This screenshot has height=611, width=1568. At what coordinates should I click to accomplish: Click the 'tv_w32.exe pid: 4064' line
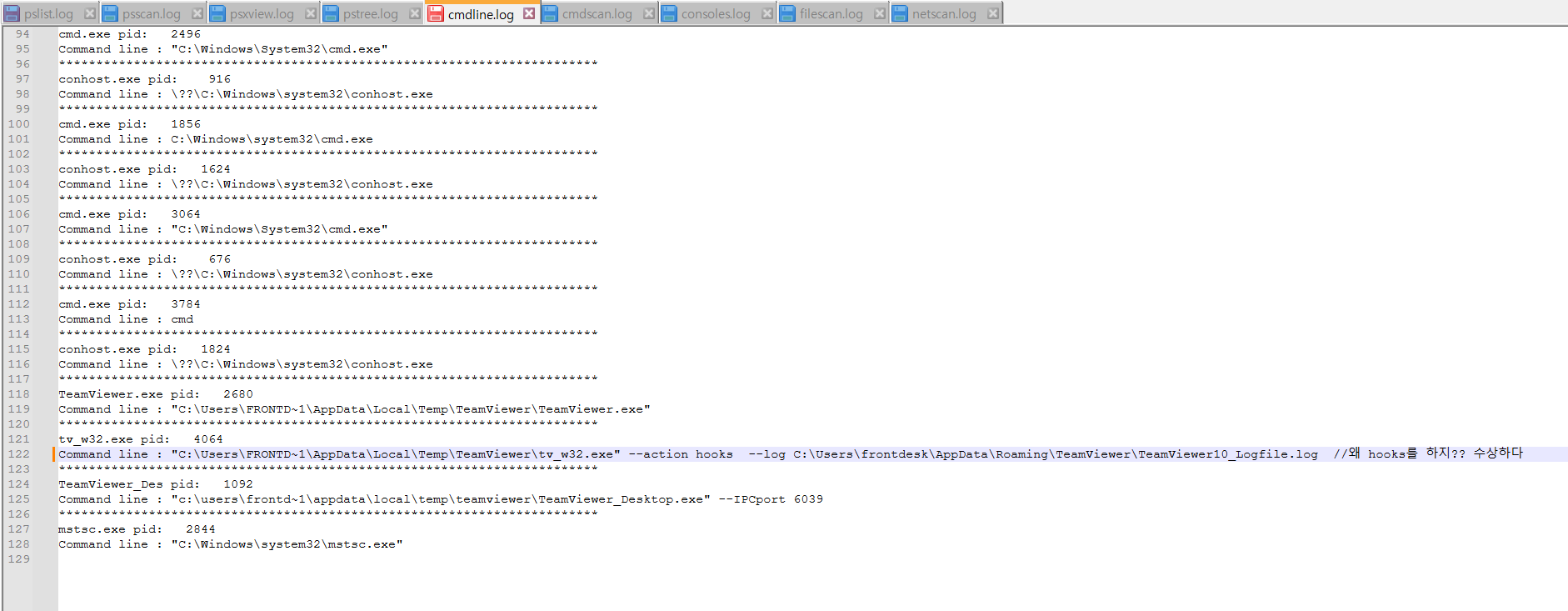[x=141, y=439]
